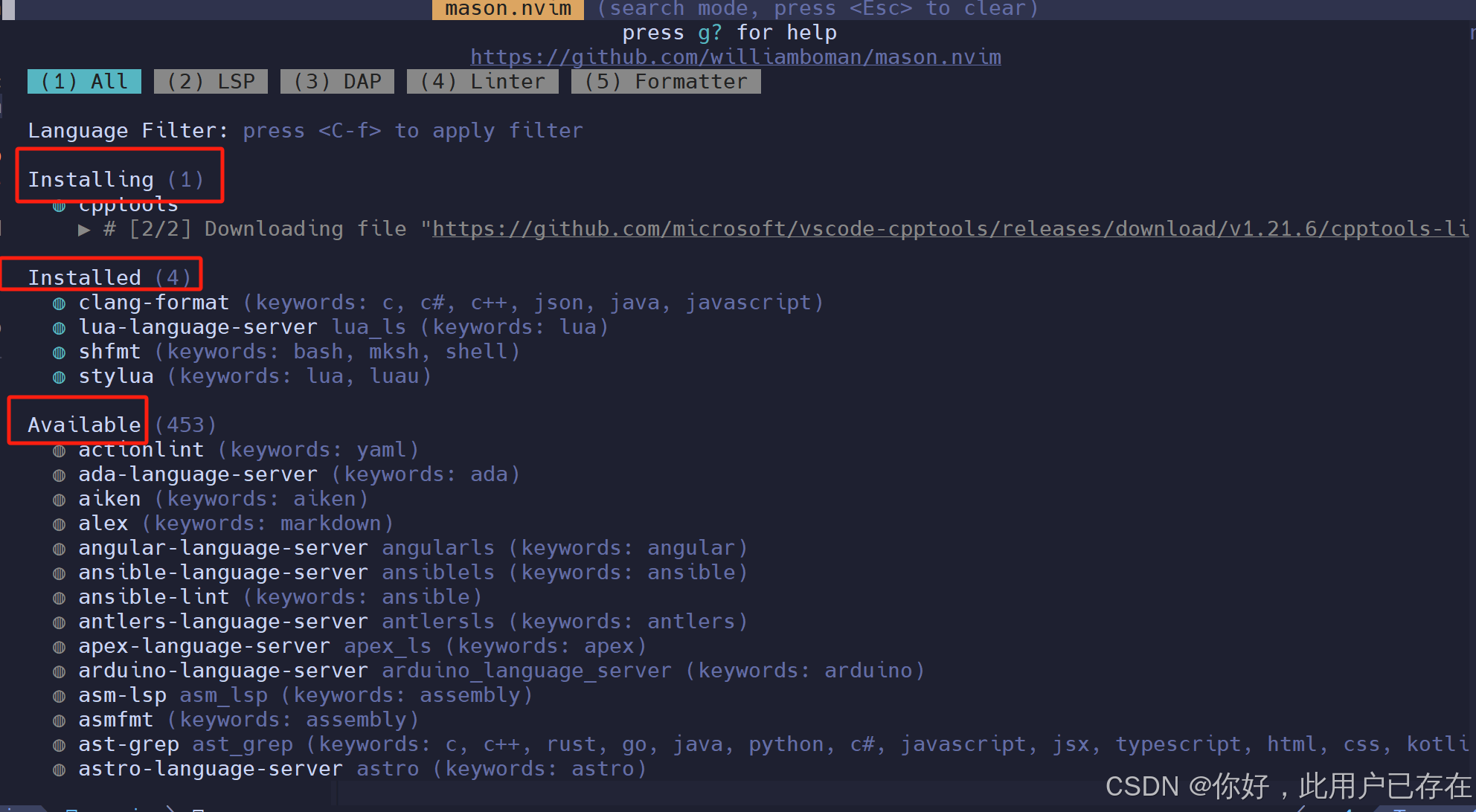Open the (5) Formatter tab
1476x812 pixels.
tap(665, 82)
